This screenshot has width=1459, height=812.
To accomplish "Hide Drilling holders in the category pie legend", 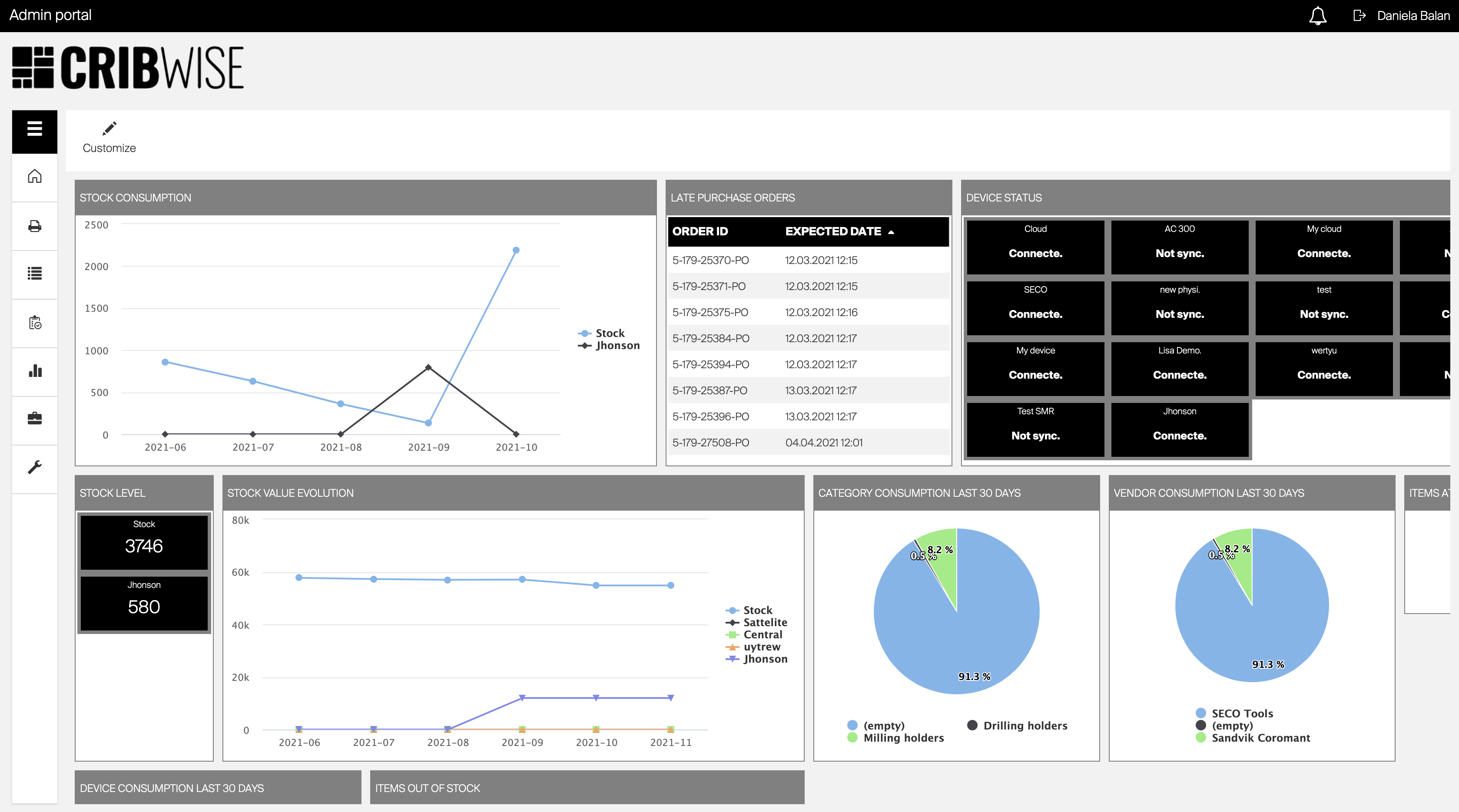I will [1024, 726].
